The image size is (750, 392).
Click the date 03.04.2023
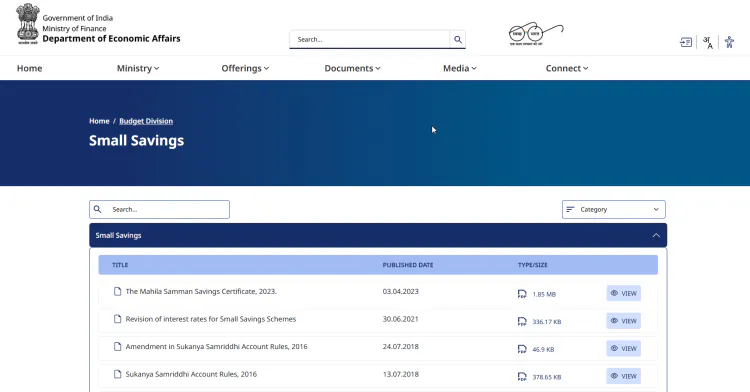point(400,291)
